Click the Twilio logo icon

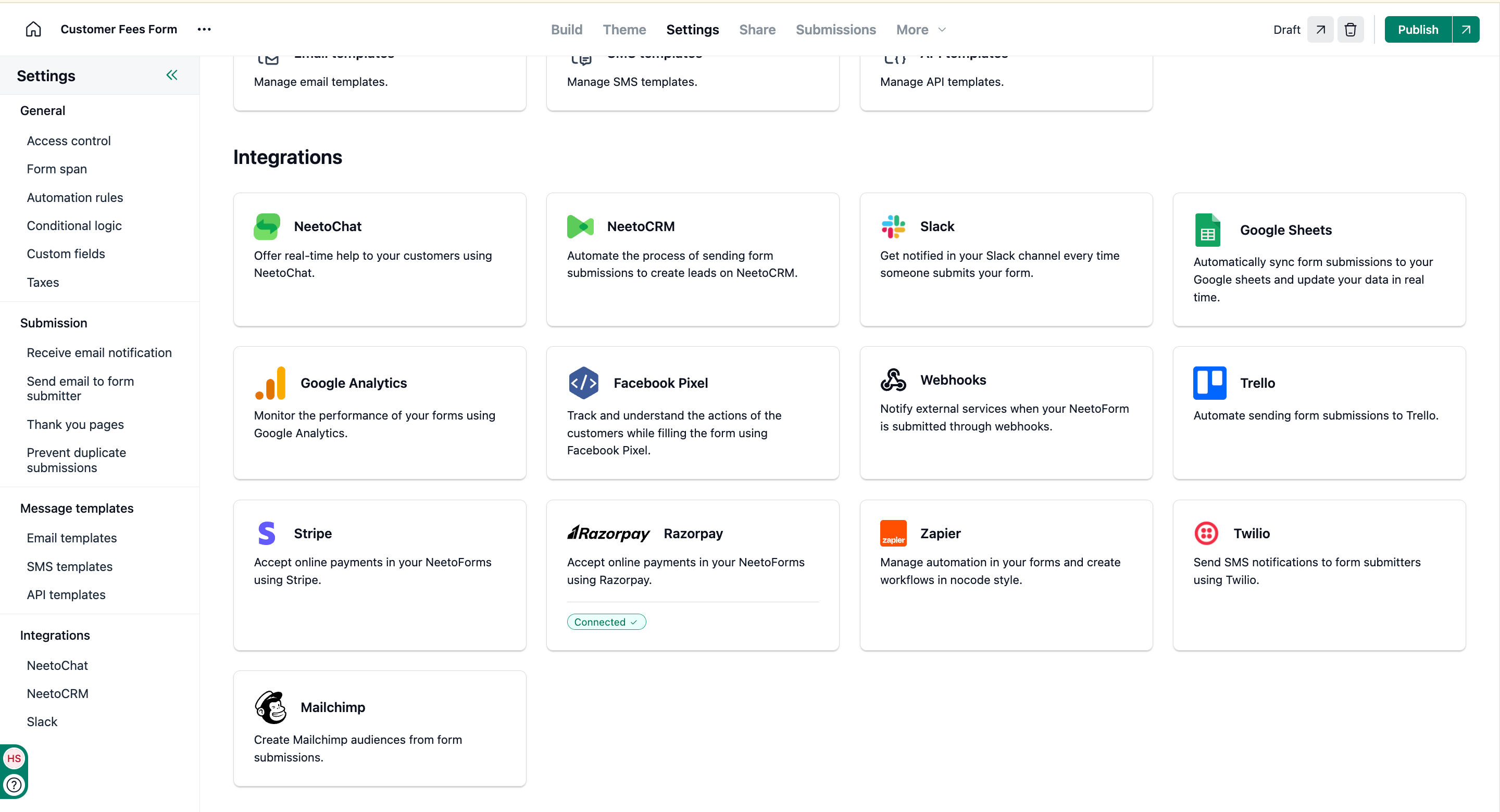[x=1207, y=533]
